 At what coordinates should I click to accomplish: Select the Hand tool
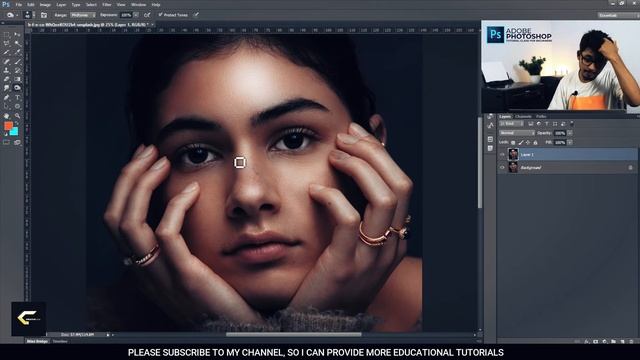tap(7, 116)
